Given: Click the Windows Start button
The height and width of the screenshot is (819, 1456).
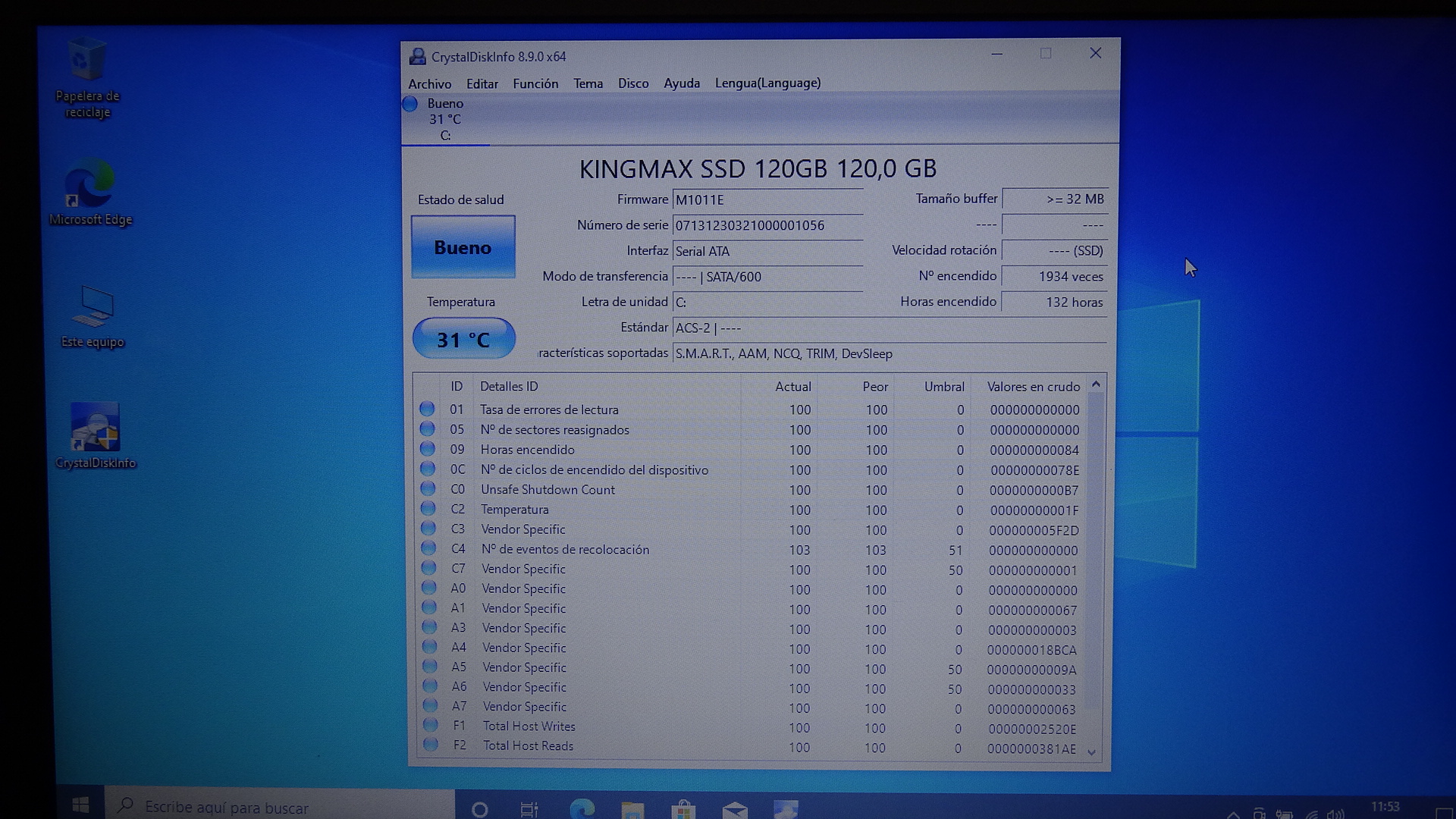Looking at the screenshot, I should 80,805.
